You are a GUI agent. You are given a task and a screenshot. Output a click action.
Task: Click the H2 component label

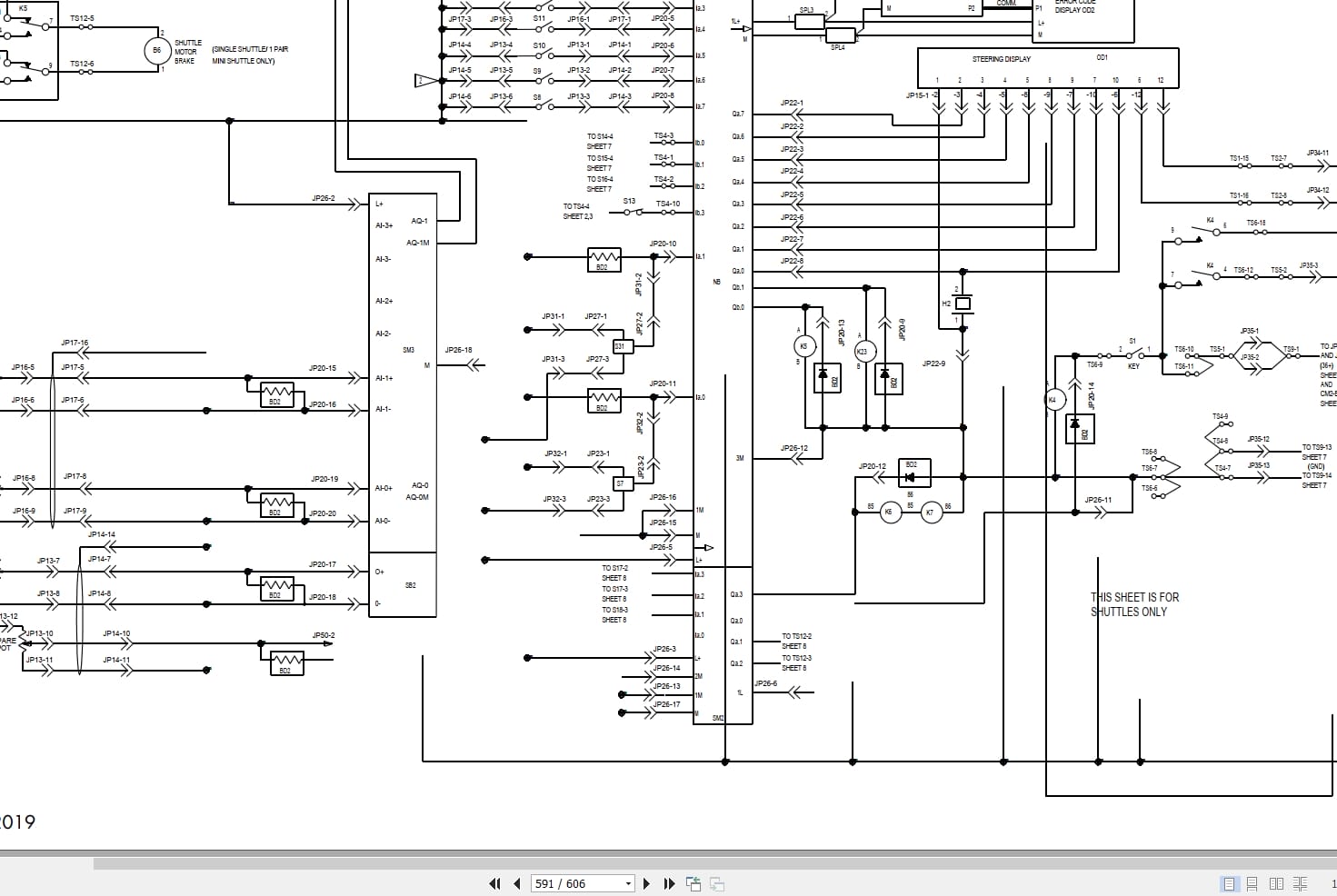click(946, 304)
